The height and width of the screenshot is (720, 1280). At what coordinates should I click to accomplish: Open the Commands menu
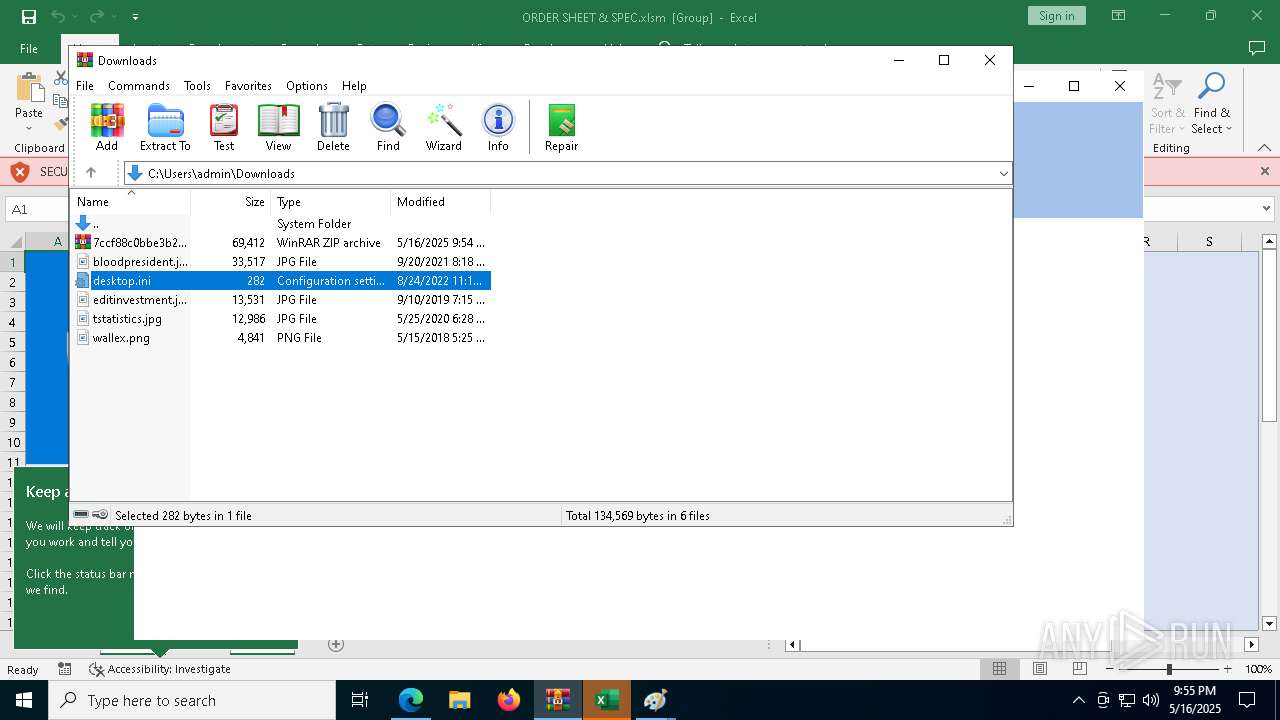(139, 86)
